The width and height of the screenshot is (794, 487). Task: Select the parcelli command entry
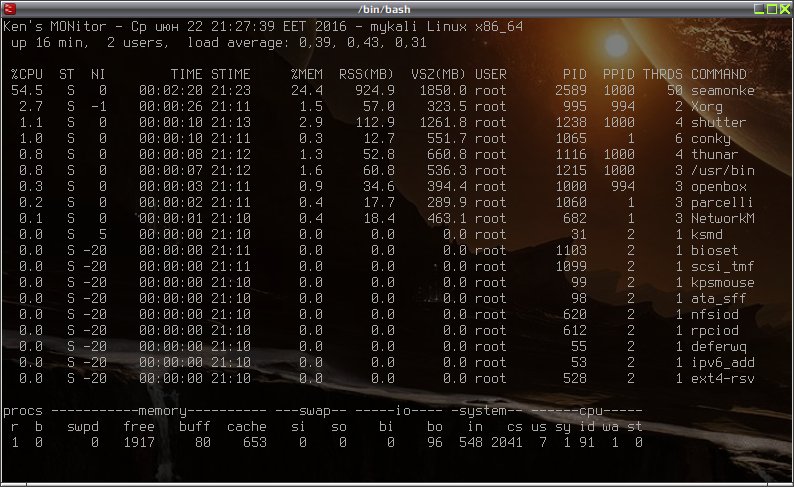click(x=723, y=202)
